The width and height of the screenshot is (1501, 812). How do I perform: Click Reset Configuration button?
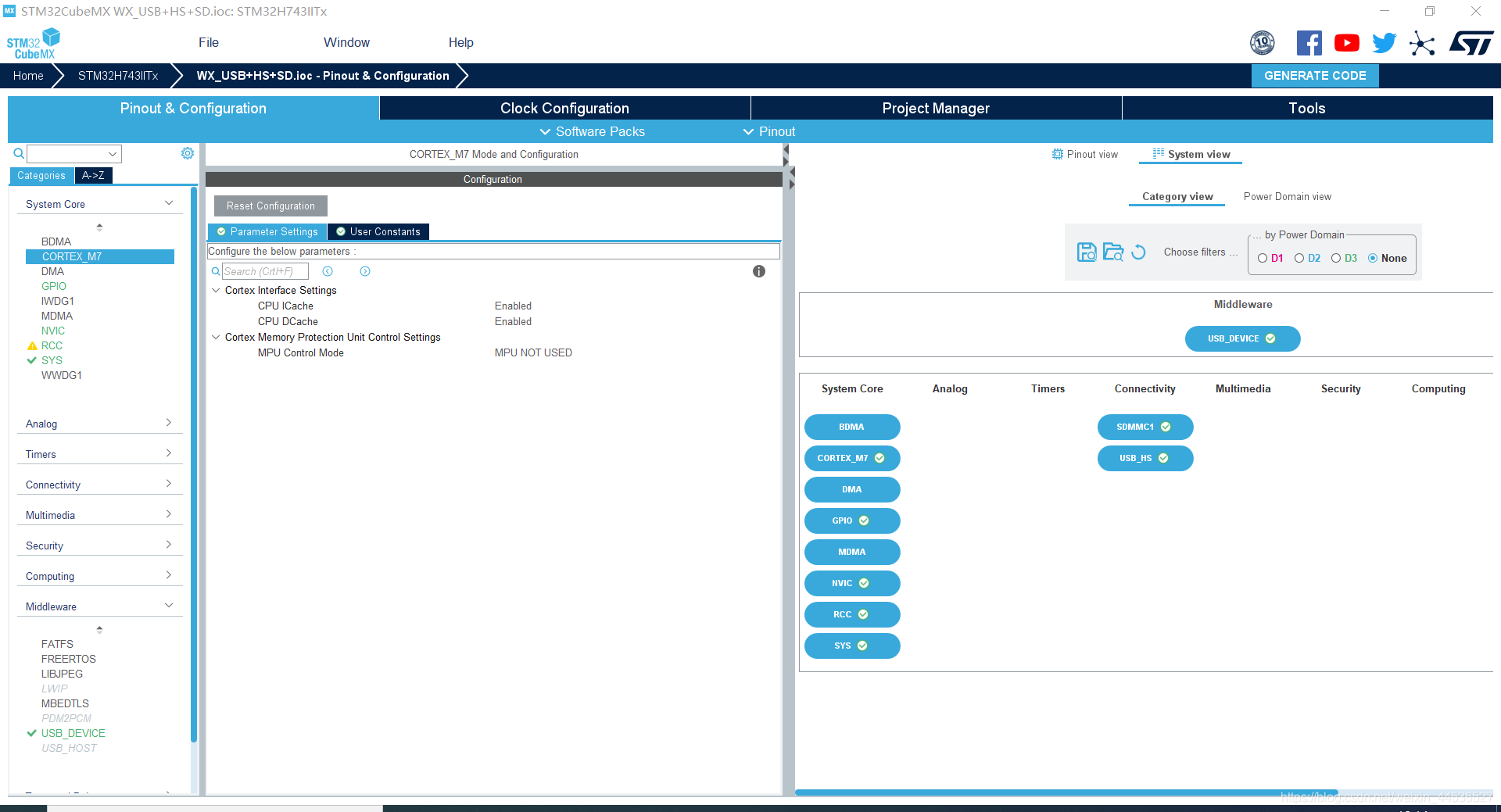pos(270,206)
